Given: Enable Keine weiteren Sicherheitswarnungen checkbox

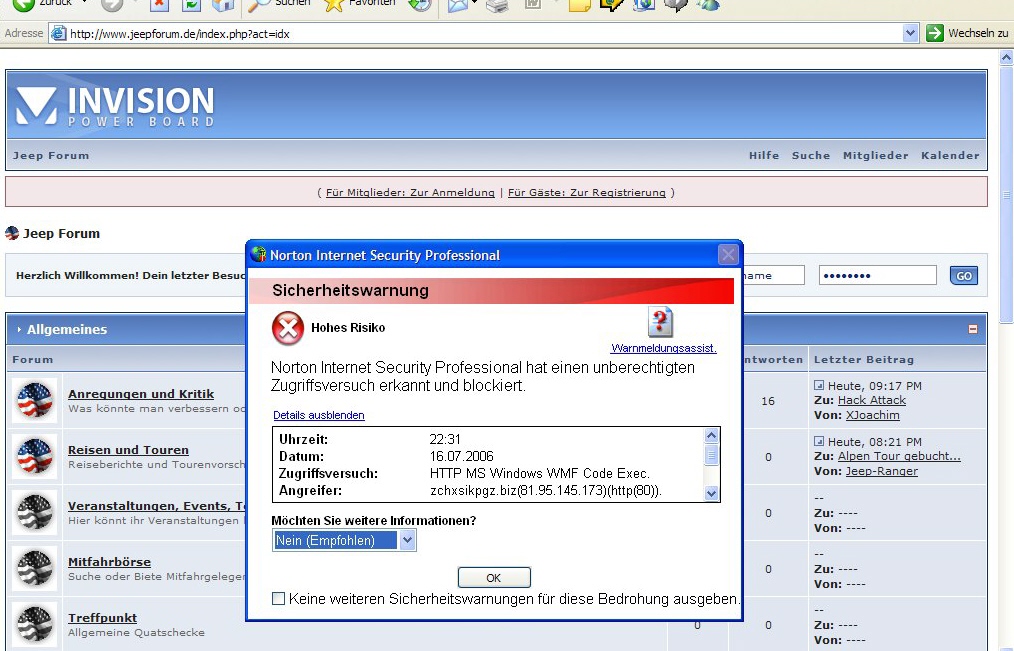Looking at the screenshot, I should click(x=279, y=599).
